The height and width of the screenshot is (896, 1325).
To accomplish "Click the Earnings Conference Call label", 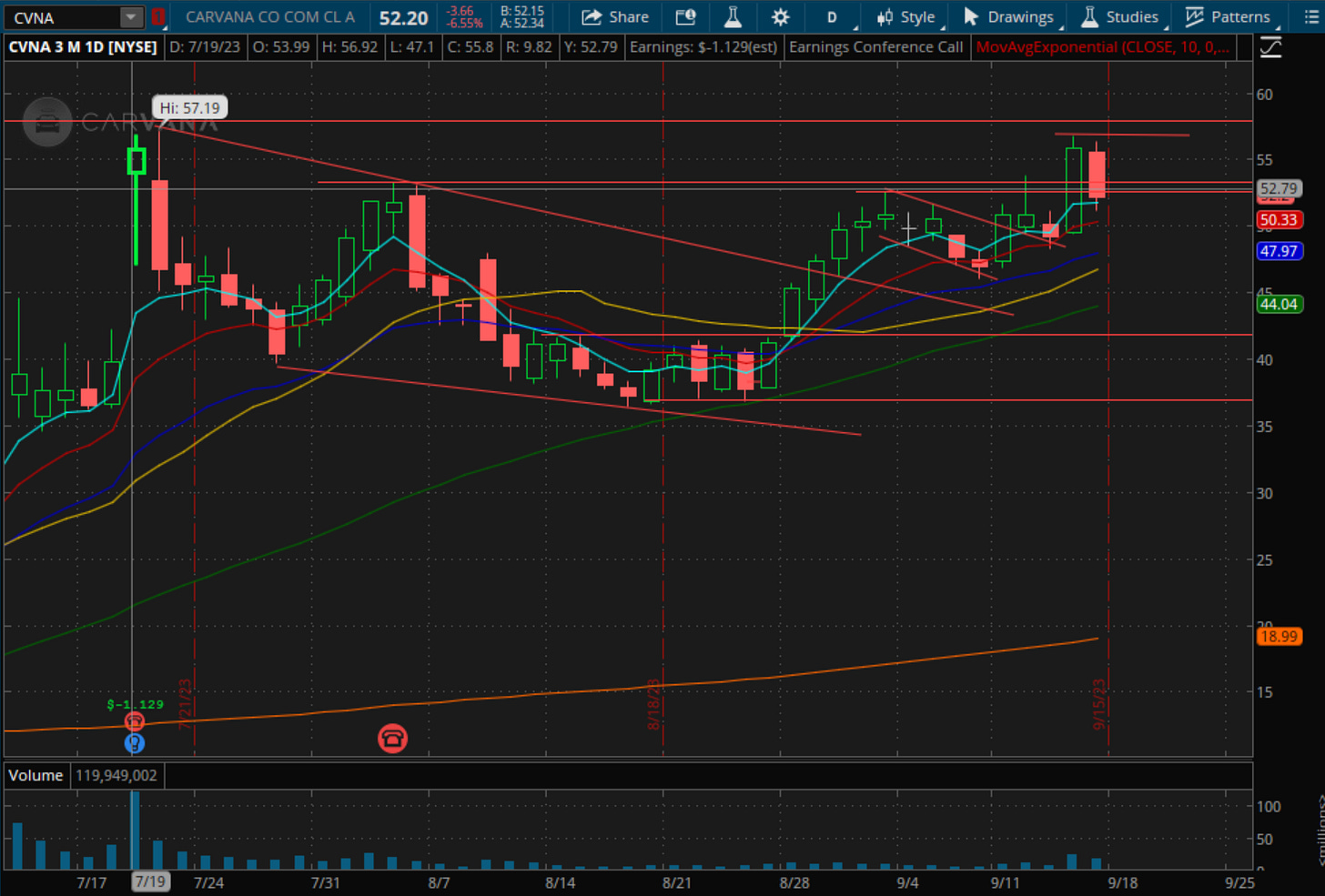I will [x=875, y=46].
